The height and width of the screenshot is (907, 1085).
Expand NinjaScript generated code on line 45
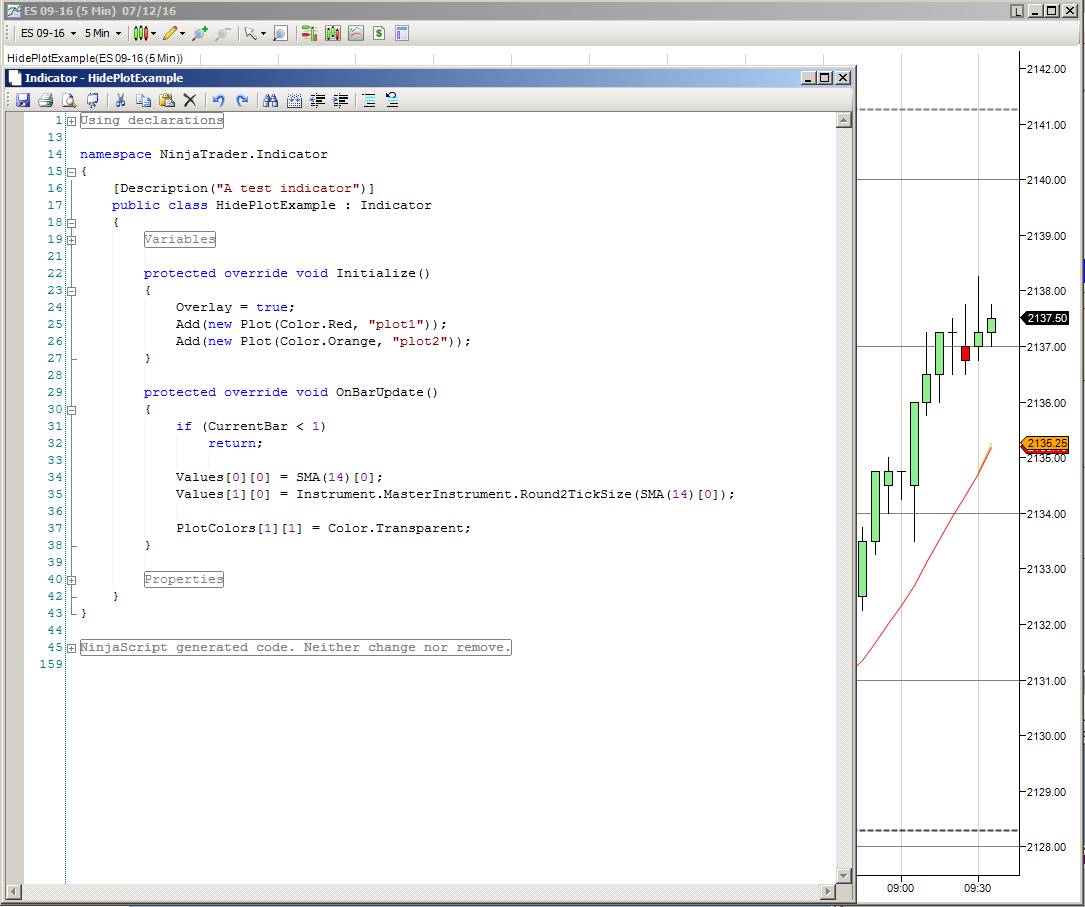pos(71,648)
